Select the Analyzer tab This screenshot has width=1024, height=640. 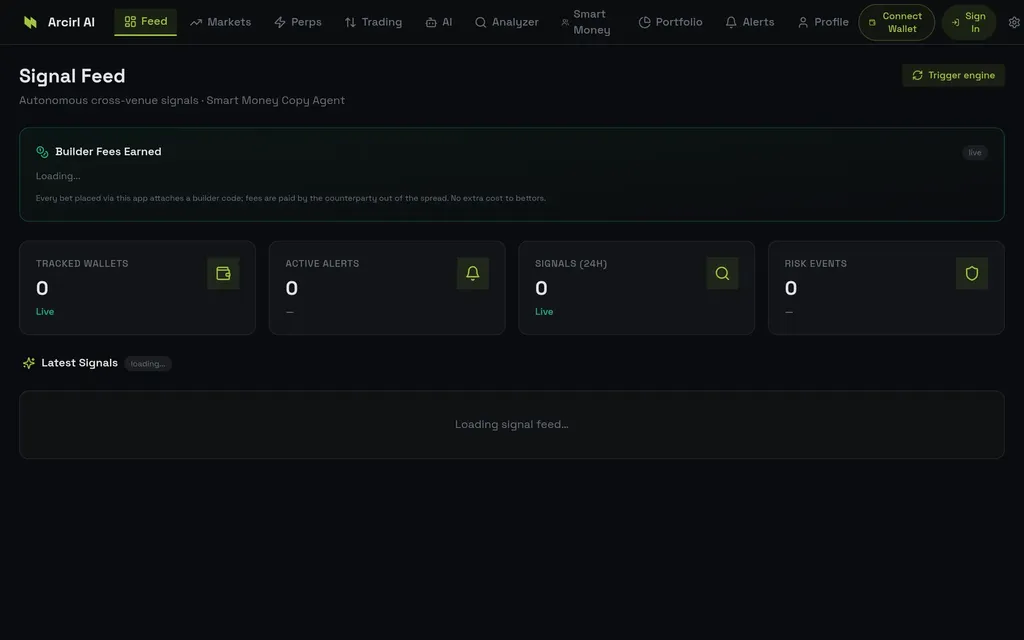point(507,22)
